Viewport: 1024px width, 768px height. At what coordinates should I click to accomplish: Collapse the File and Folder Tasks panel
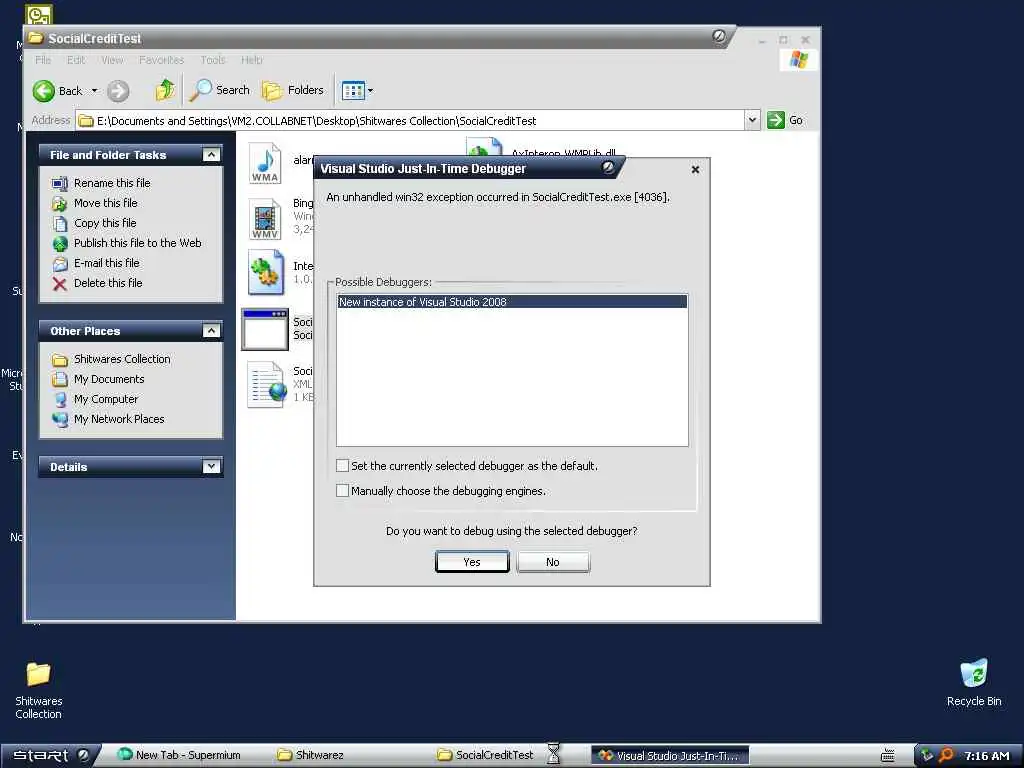(x=211, y=155)
